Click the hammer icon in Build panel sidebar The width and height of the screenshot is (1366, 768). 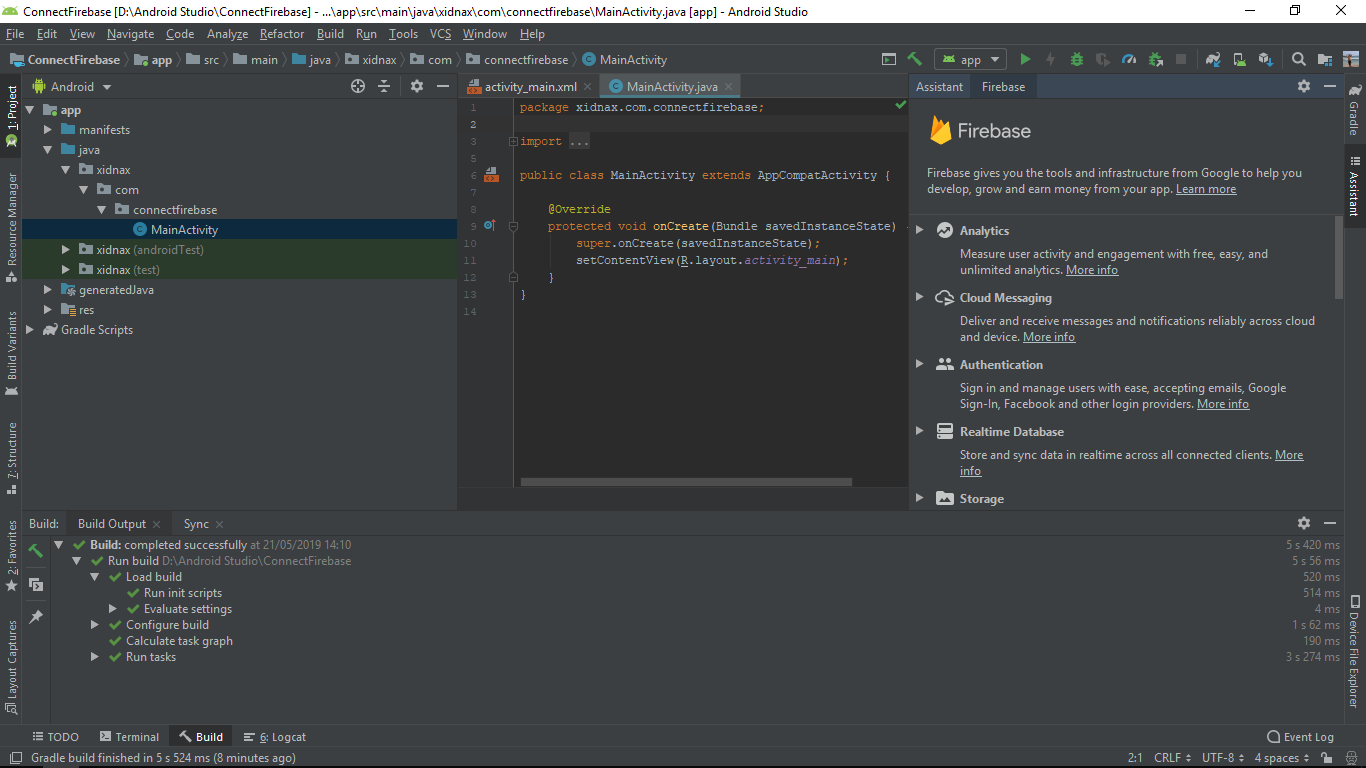(35, 550)
